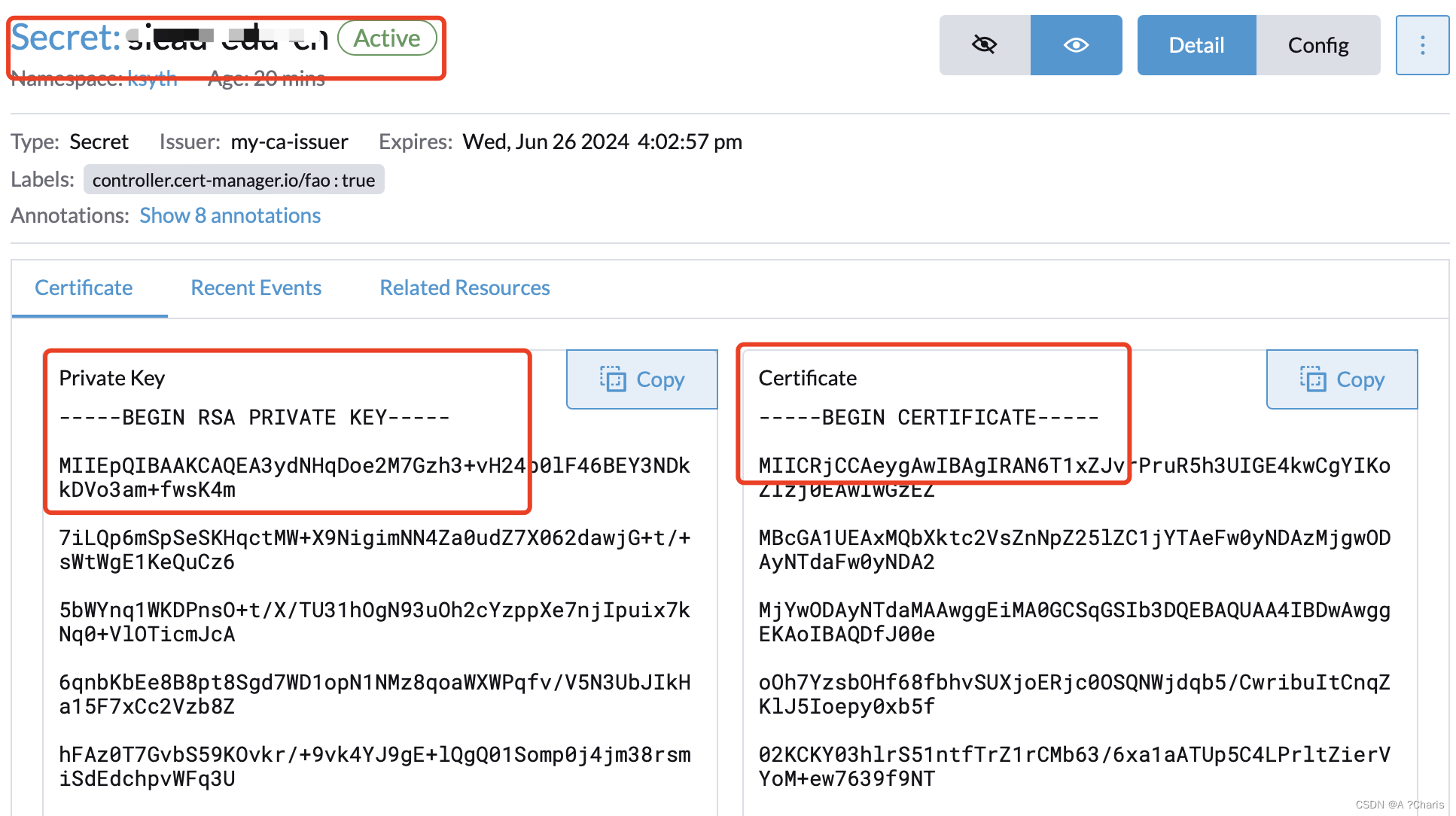Open the Recent Events tab
The image size is (1456, 816).
coord(256,288)
